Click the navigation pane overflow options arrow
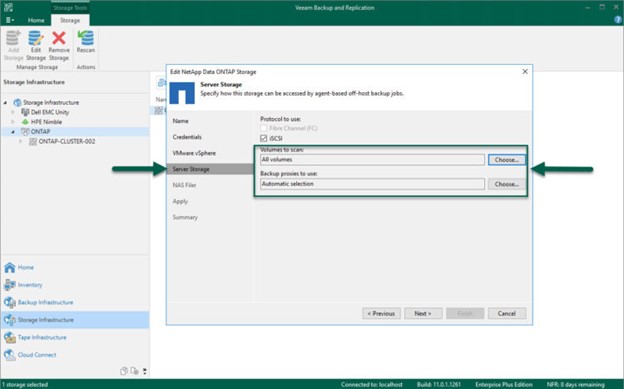The image size is (624, 389). coord(145,371)
